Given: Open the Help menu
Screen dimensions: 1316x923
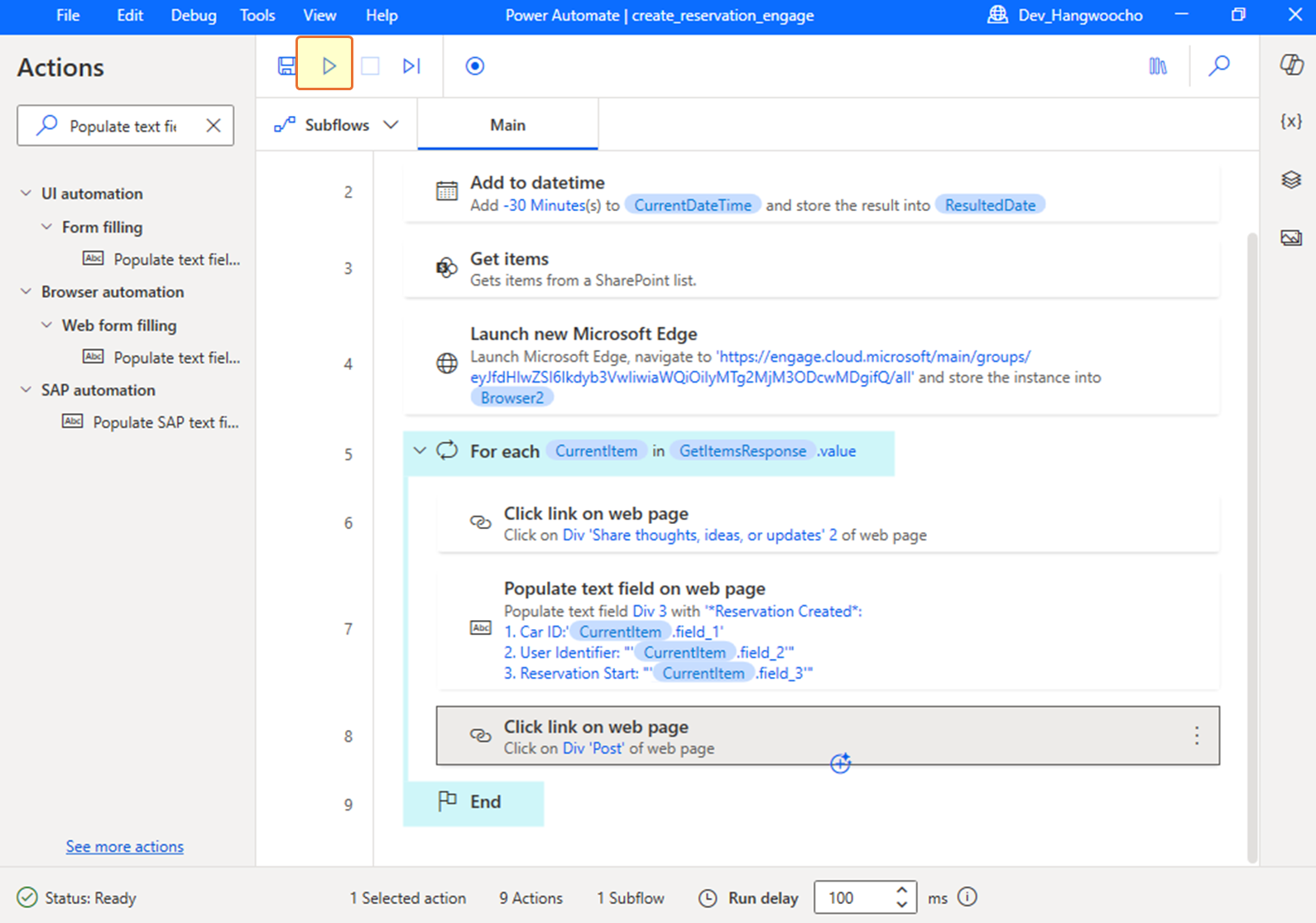Looking at the screenshot, I should (382, 16).
